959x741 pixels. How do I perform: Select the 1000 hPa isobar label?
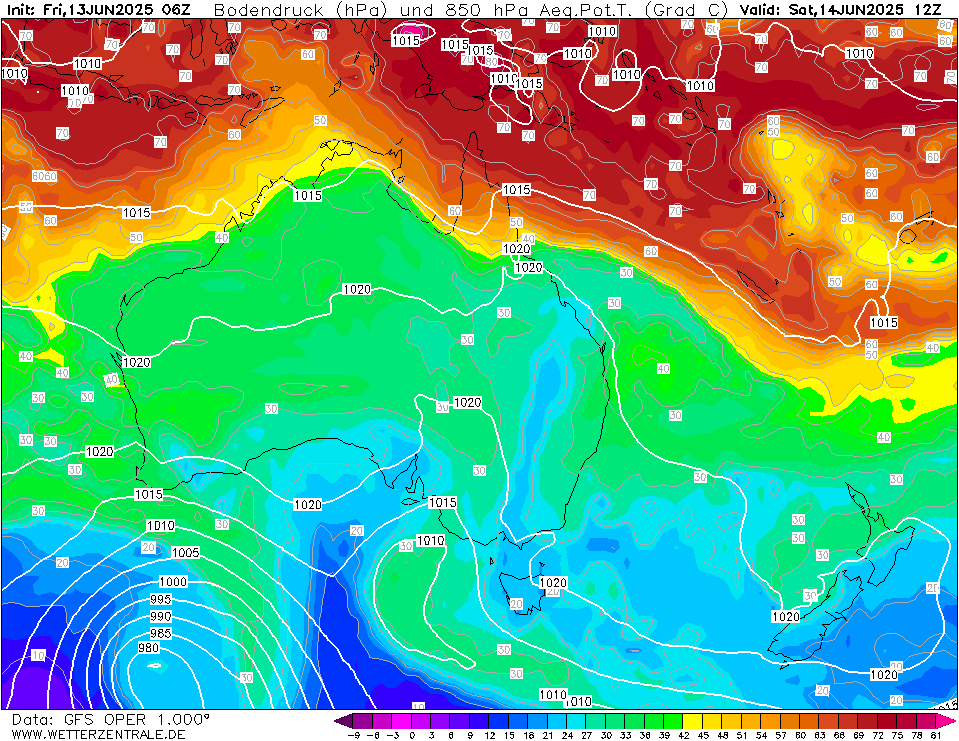tap(173, 581)
